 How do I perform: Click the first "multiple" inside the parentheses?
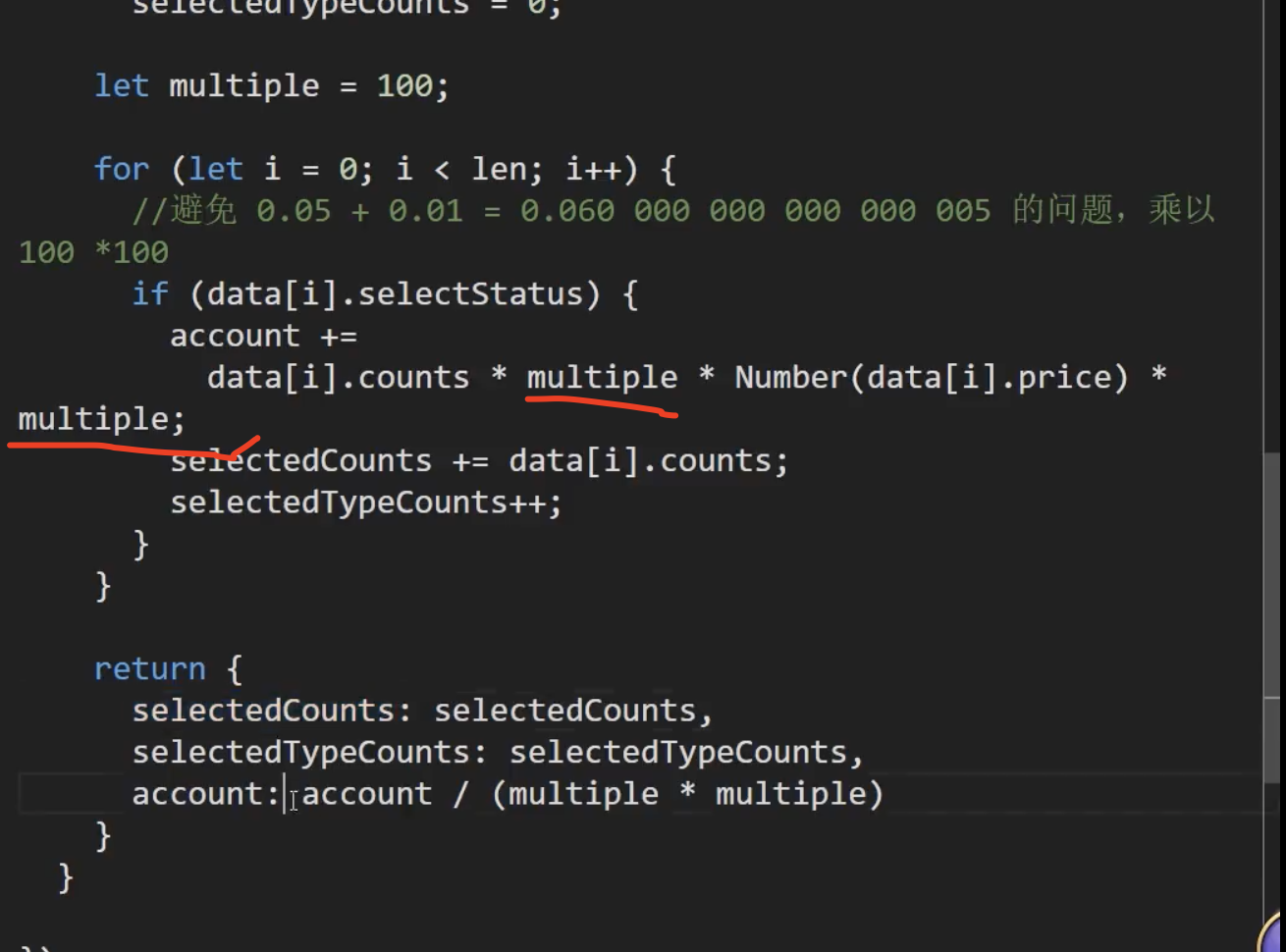[x=583, y=793]
